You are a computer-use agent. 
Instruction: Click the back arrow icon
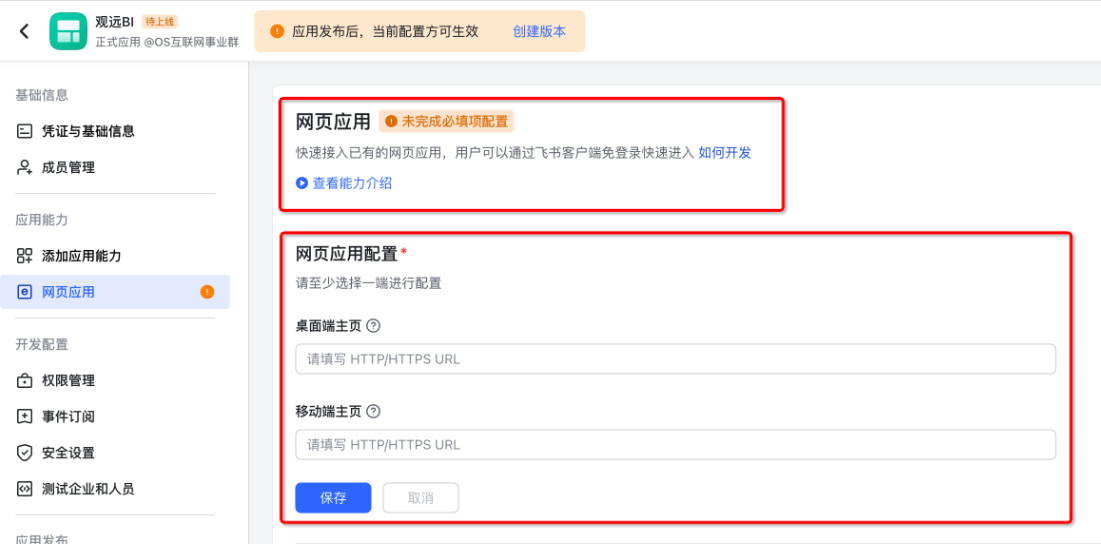(24, 31)
